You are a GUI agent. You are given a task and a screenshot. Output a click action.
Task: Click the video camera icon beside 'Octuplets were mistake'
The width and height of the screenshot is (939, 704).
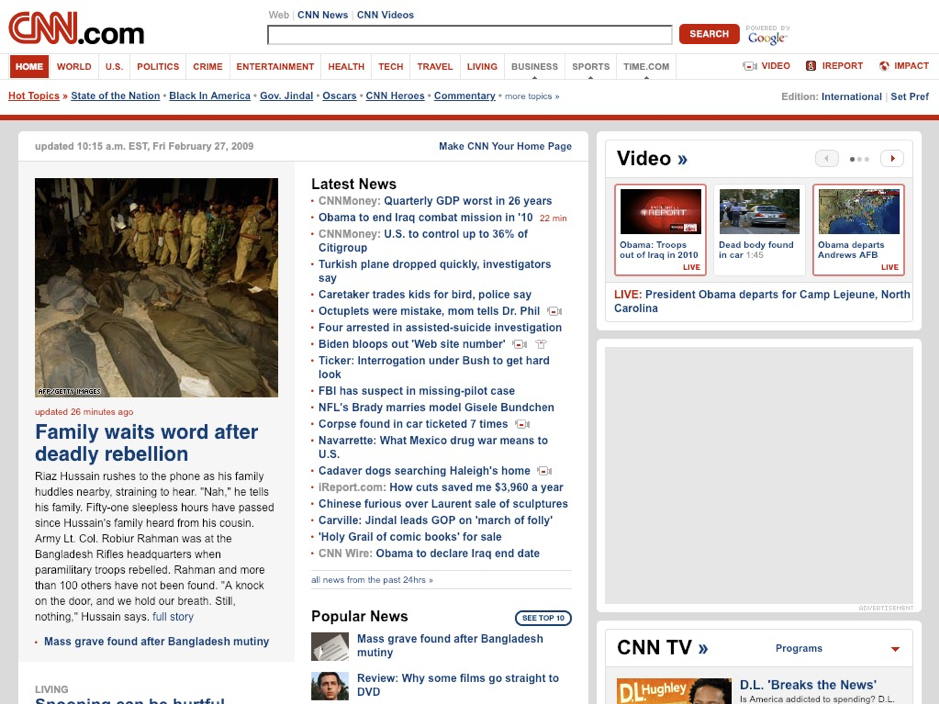click(x=554, y=312)
